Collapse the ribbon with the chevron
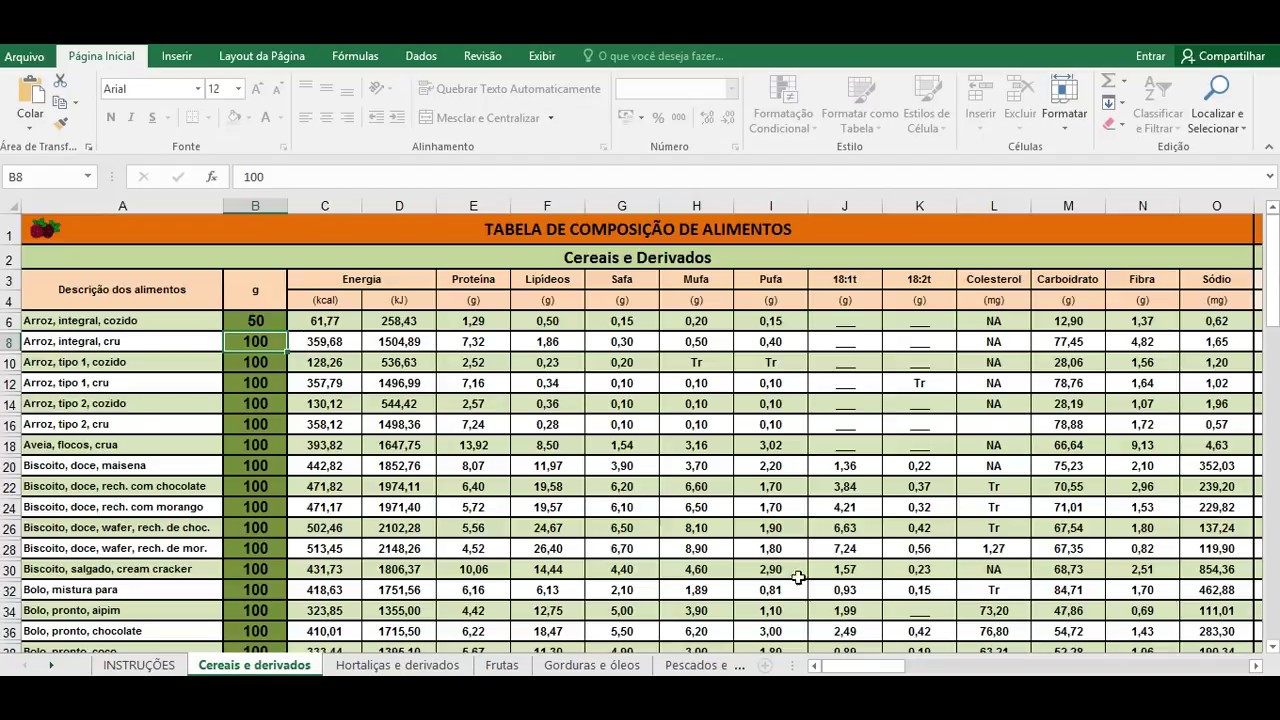Screen dimensions: 1280x720 click(x=1269, y=147)
